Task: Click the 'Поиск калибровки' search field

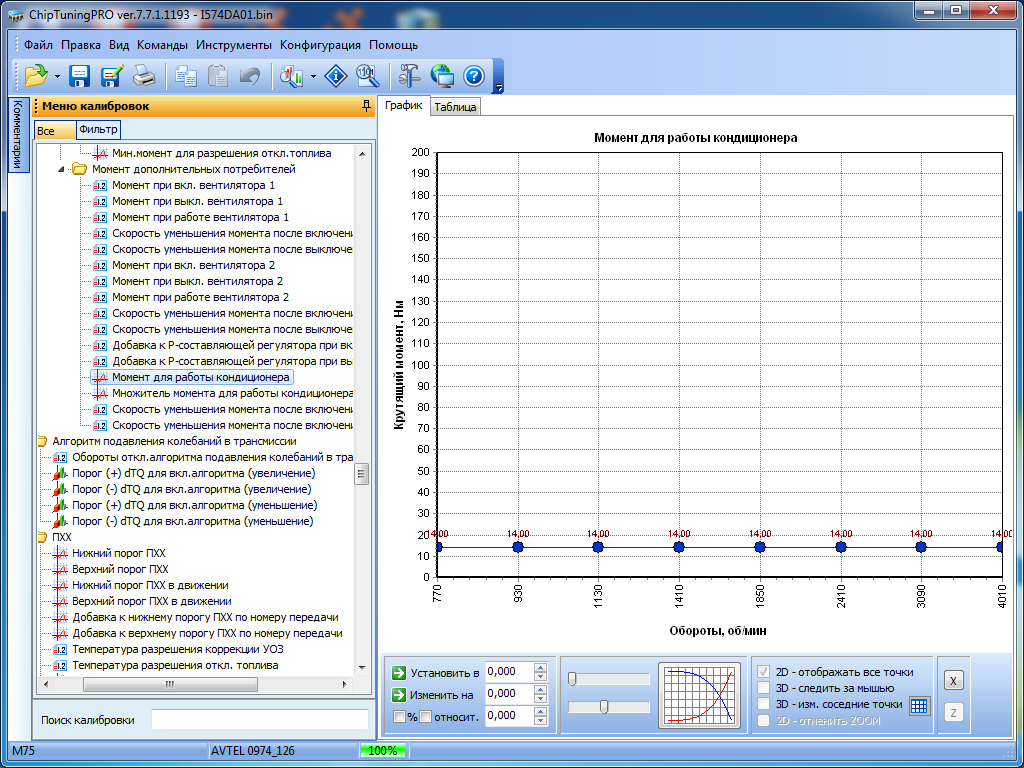Action: (x=259, y=720)
